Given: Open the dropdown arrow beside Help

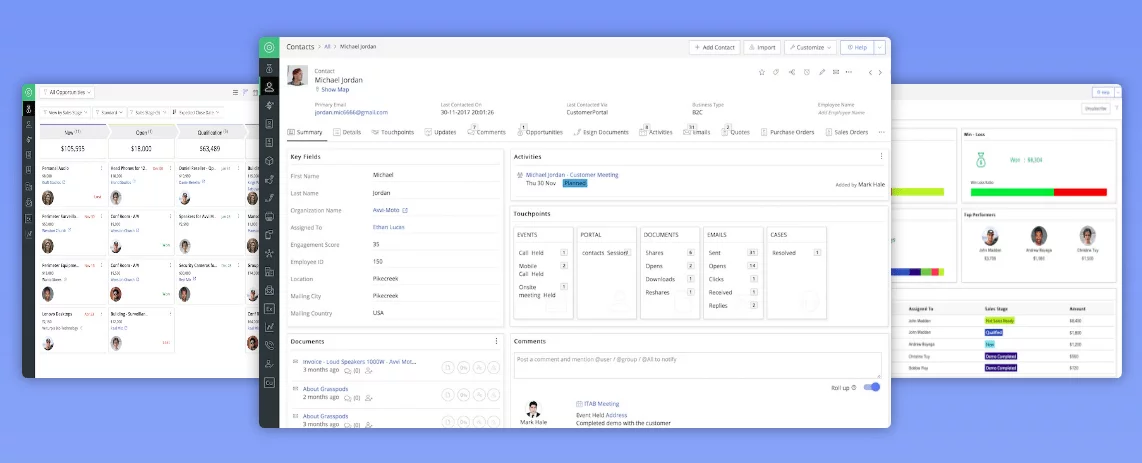Looking at the screenshot, I should [x=879, y=47].
